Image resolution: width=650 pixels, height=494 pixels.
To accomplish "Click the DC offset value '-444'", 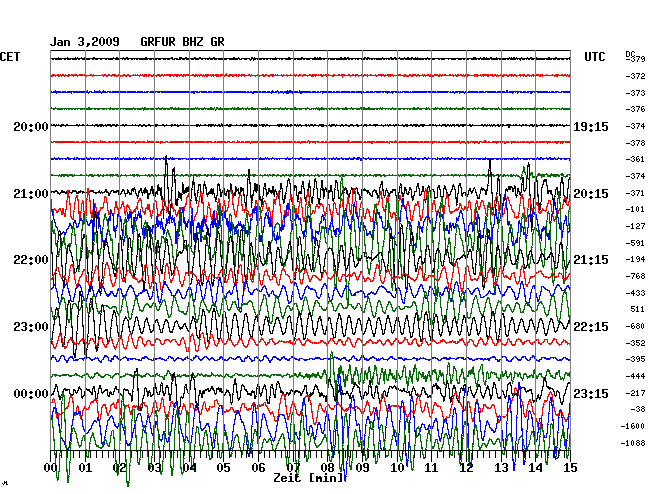I will pyautogui.click(x=635, y=376).
